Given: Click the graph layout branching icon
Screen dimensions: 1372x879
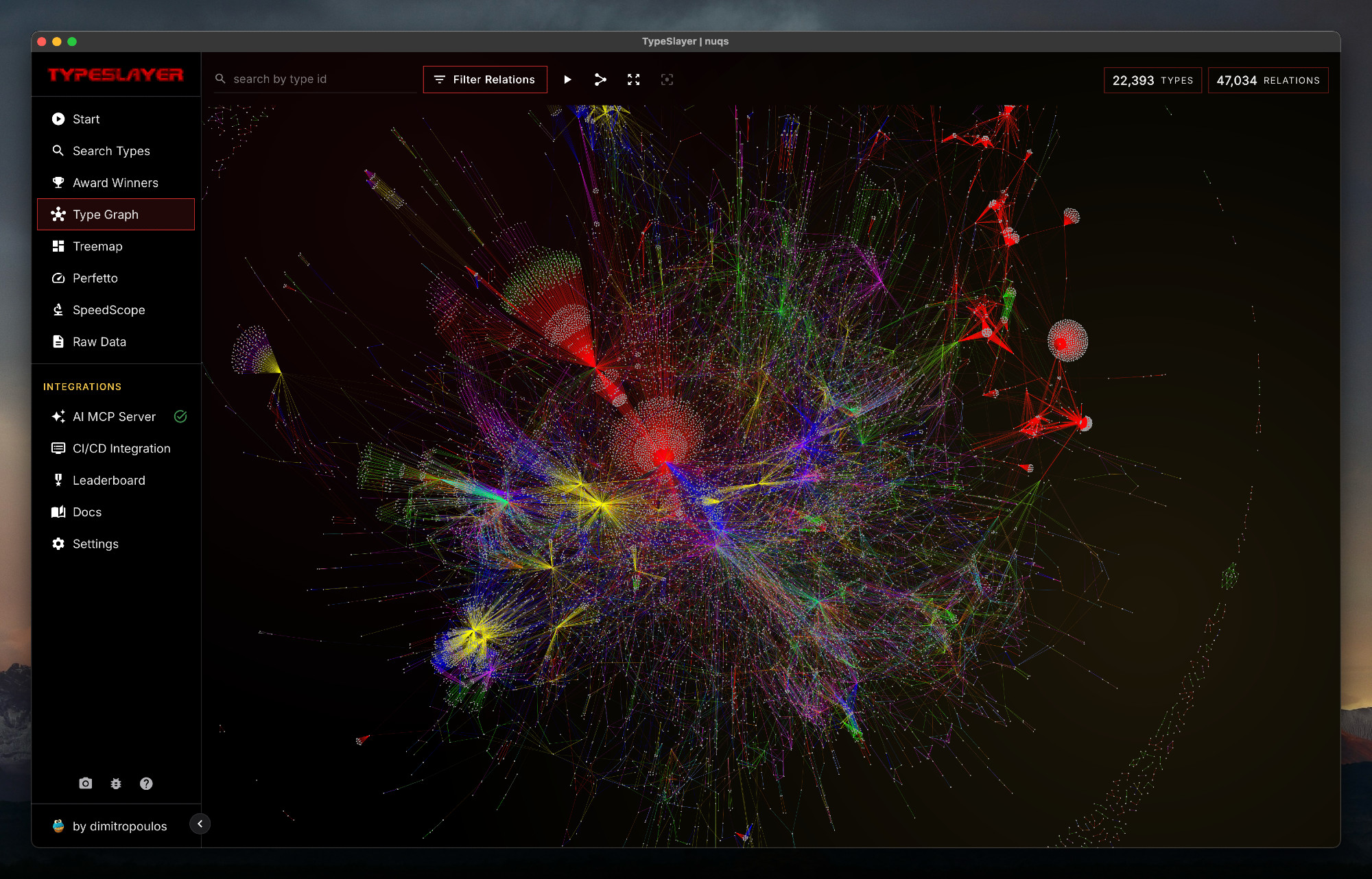Looking at the screenshot, I should (600, 80).
